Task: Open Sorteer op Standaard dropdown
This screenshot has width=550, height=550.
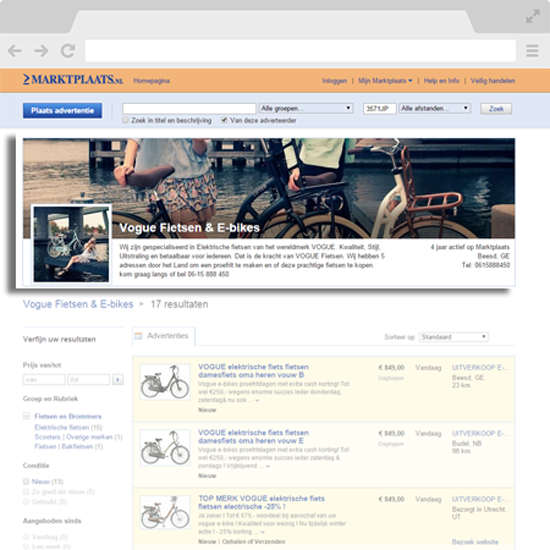Action: point(454,337)
